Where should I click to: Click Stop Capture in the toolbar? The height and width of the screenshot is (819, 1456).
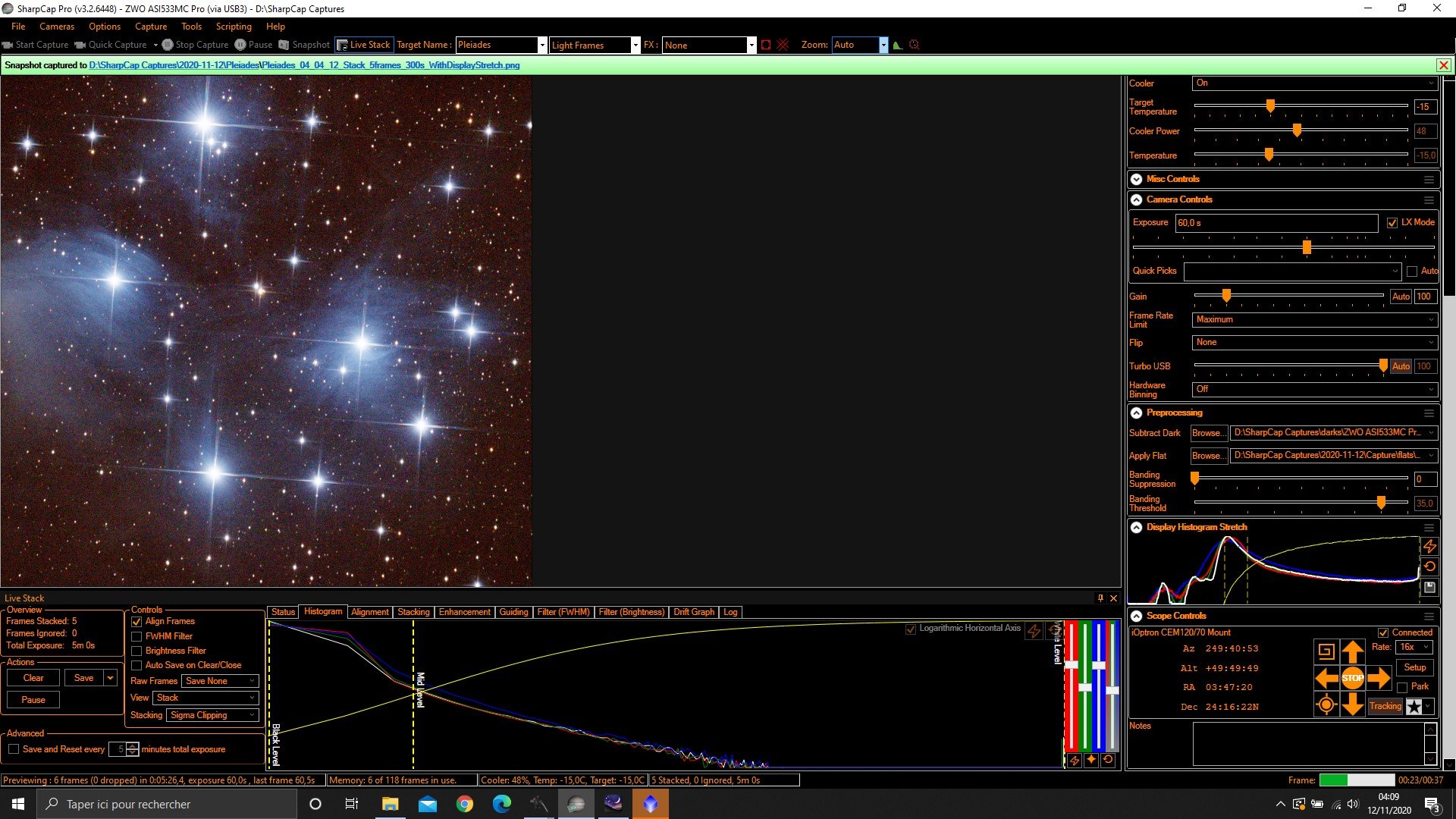[x=195, y=45]
